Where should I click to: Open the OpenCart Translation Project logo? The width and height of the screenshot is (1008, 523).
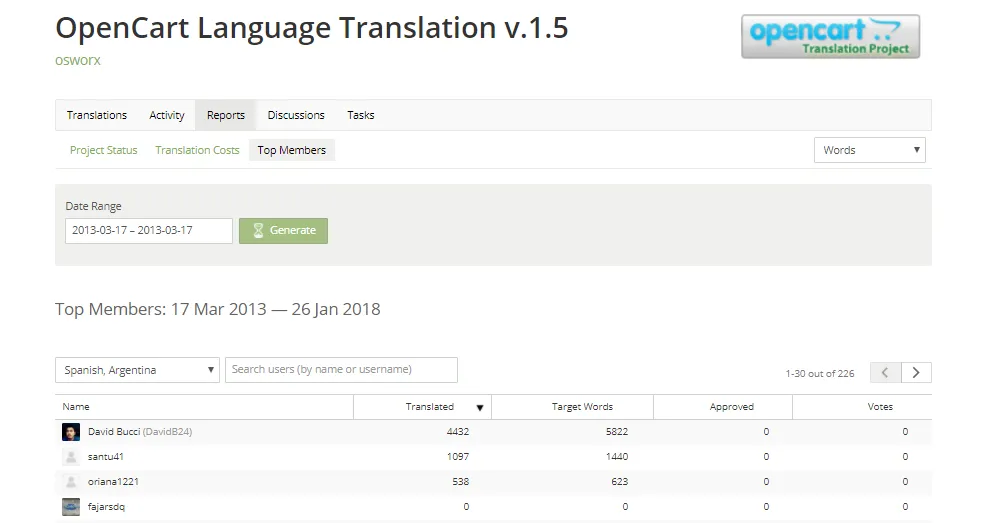pyautogui.click(x=830, y=37)
